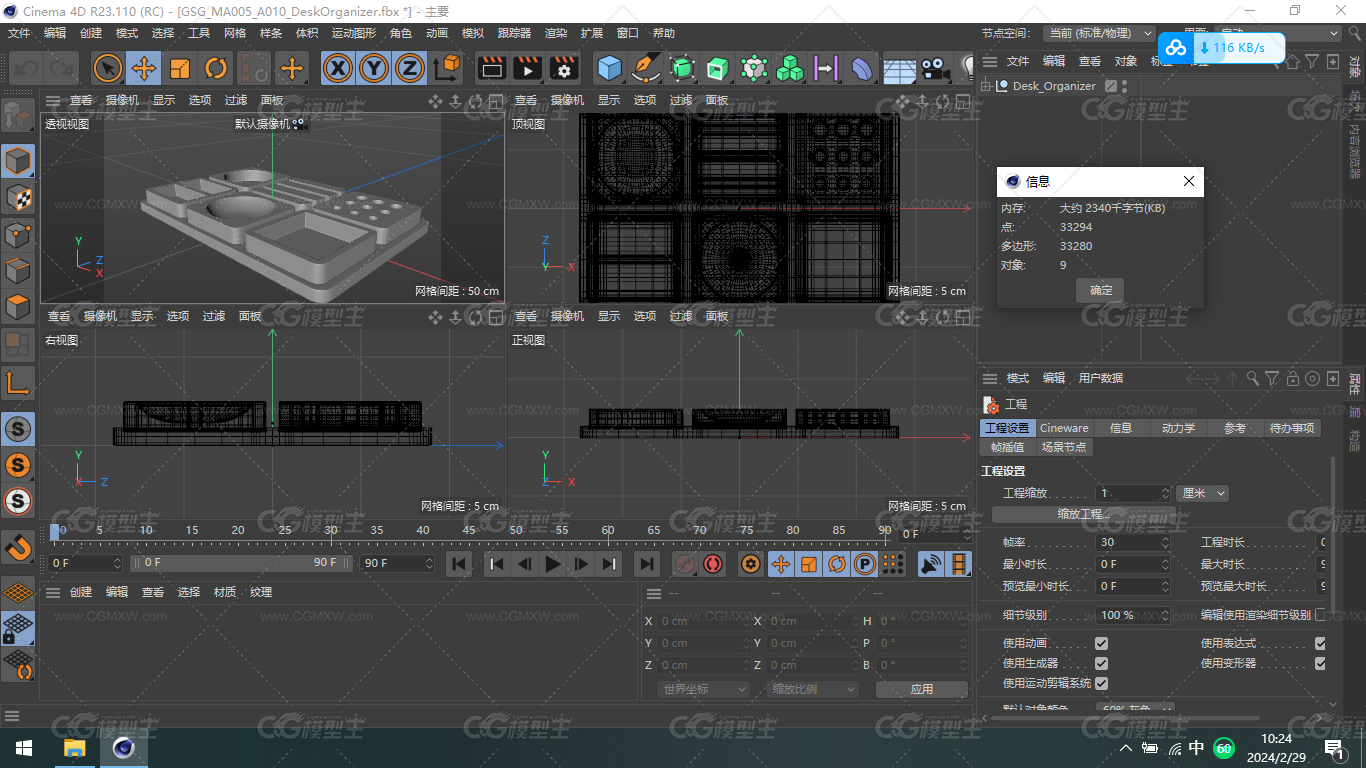
Task: Toggle parameter keyframe P icon
Action: click(865, 565)
